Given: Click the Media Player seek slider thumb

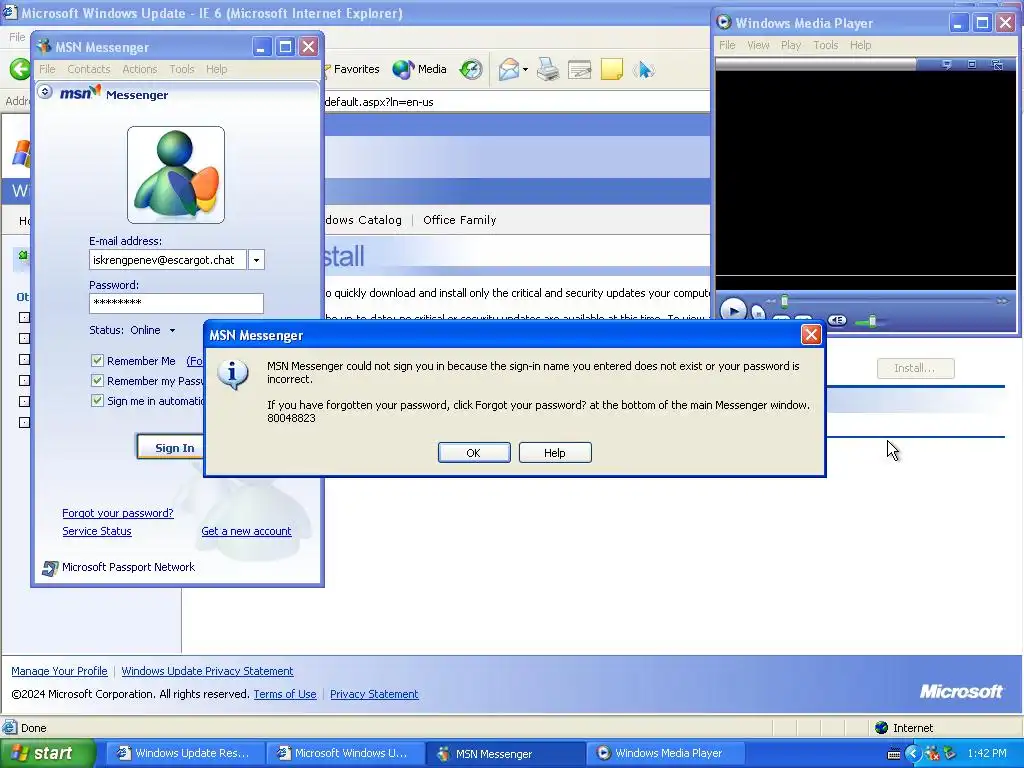Looking at the screenshot, I should (785, 301).
